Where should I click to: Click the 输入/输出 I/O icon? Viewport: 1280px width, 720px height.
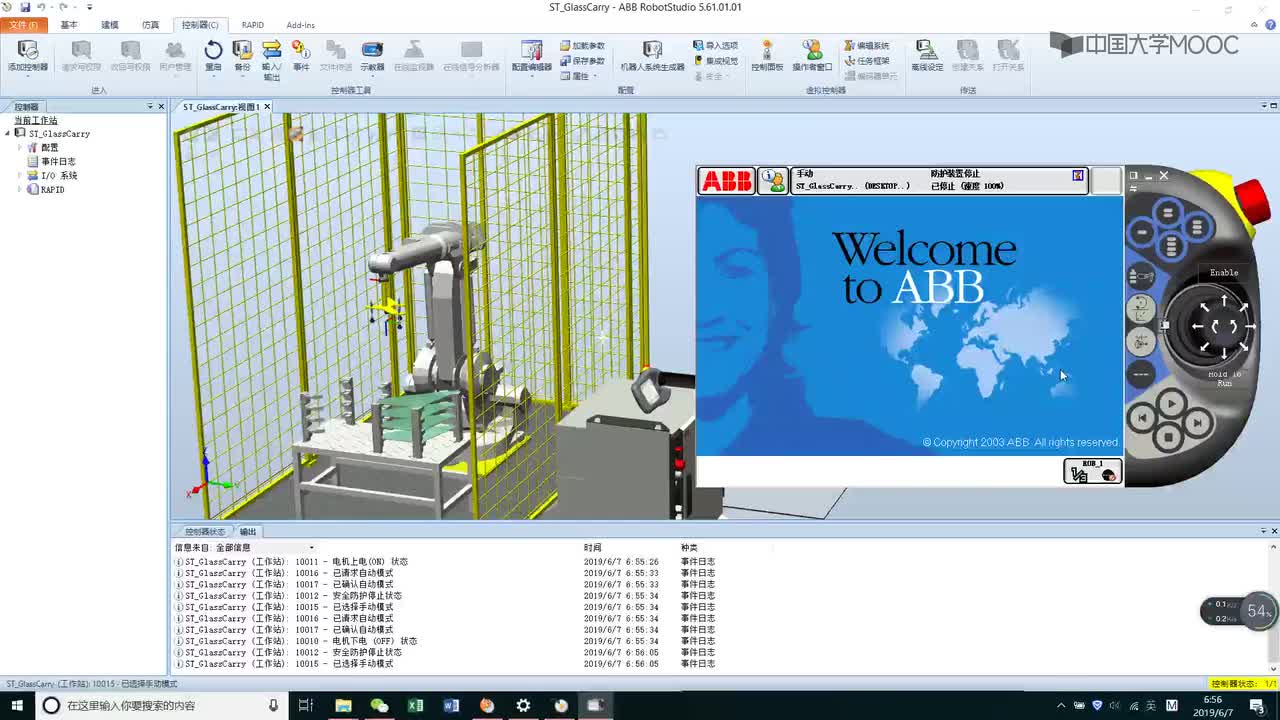pyautogui.click(x=271, y=60)
